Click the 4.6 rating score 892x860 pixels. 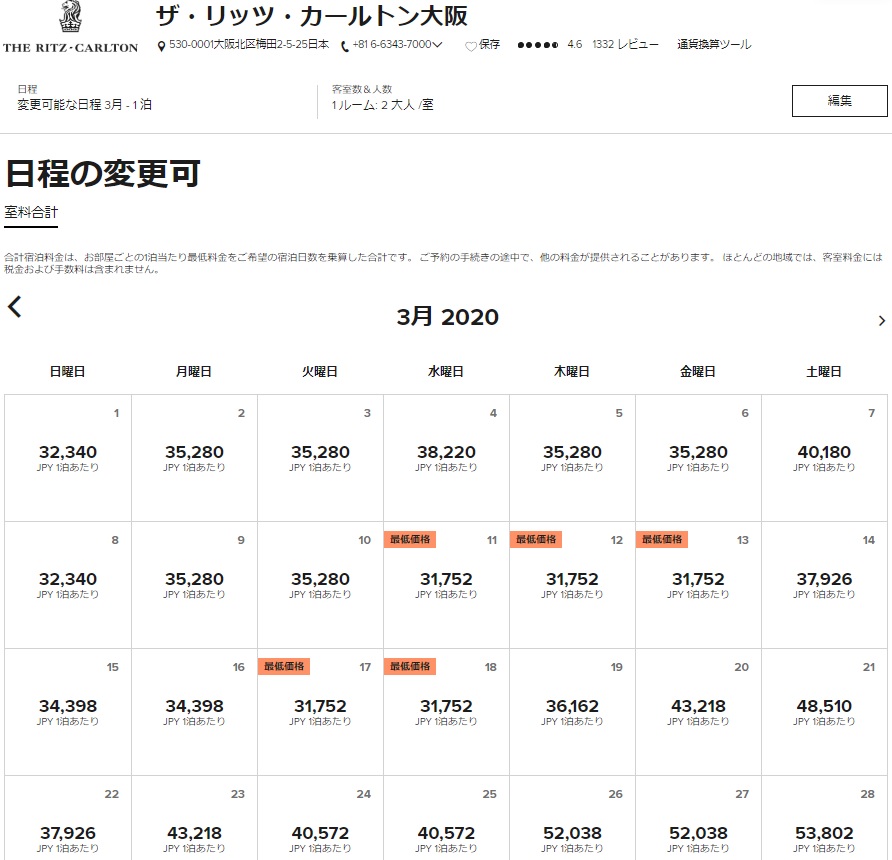tap(575, 44)
